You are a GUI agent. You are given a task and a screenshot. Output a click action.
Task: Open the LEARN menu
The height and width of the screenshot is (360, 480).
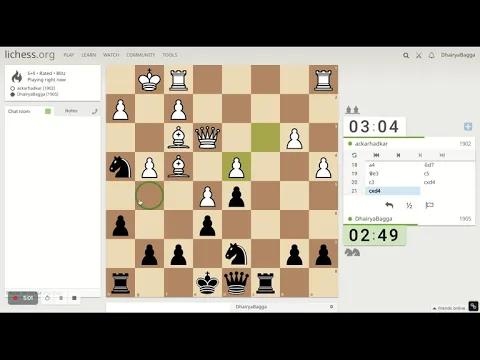tap(89, 55)
